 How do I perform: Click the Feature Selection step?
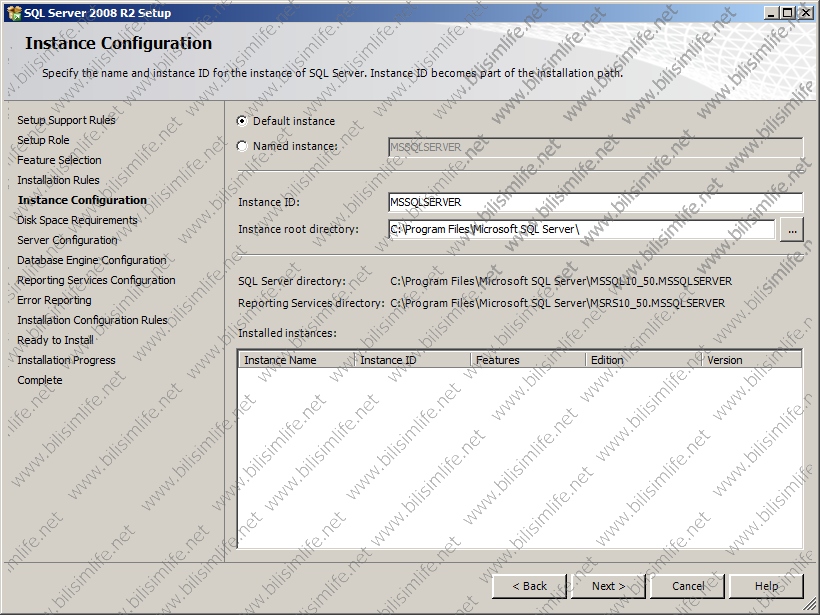tap(59, 160)
